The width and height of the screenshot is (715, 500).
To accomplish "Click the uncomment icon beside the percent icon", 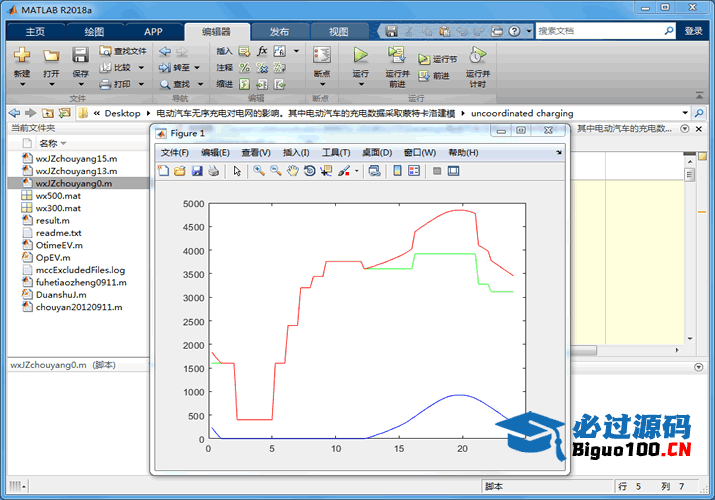I will [x=262, y=68].
